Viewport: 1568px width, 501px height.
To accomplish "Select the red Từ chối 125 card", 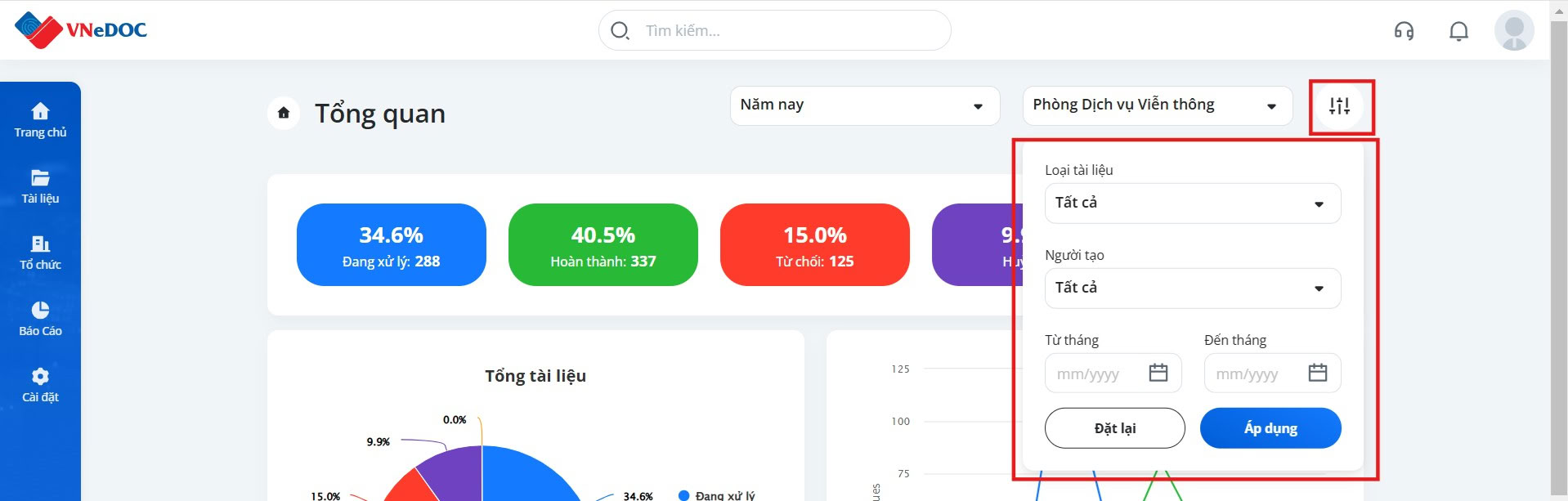I will pos(815,245).
